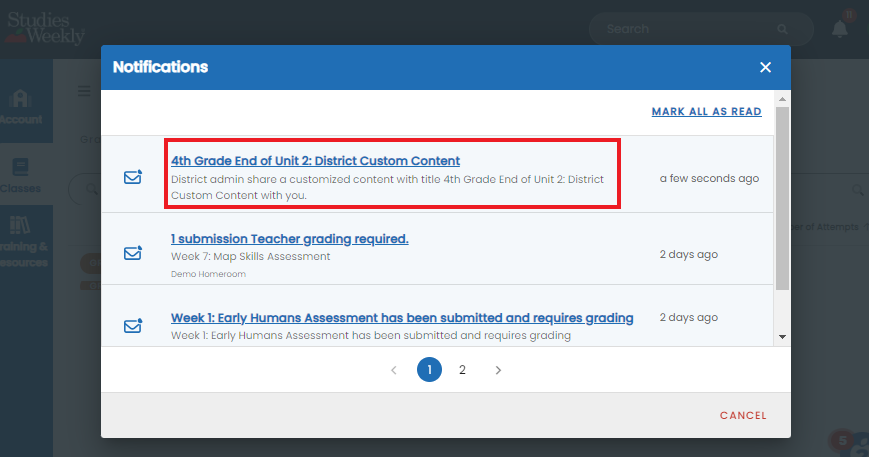Click envelope icon beside Early Humans Assessment notification

pos(132,326)
